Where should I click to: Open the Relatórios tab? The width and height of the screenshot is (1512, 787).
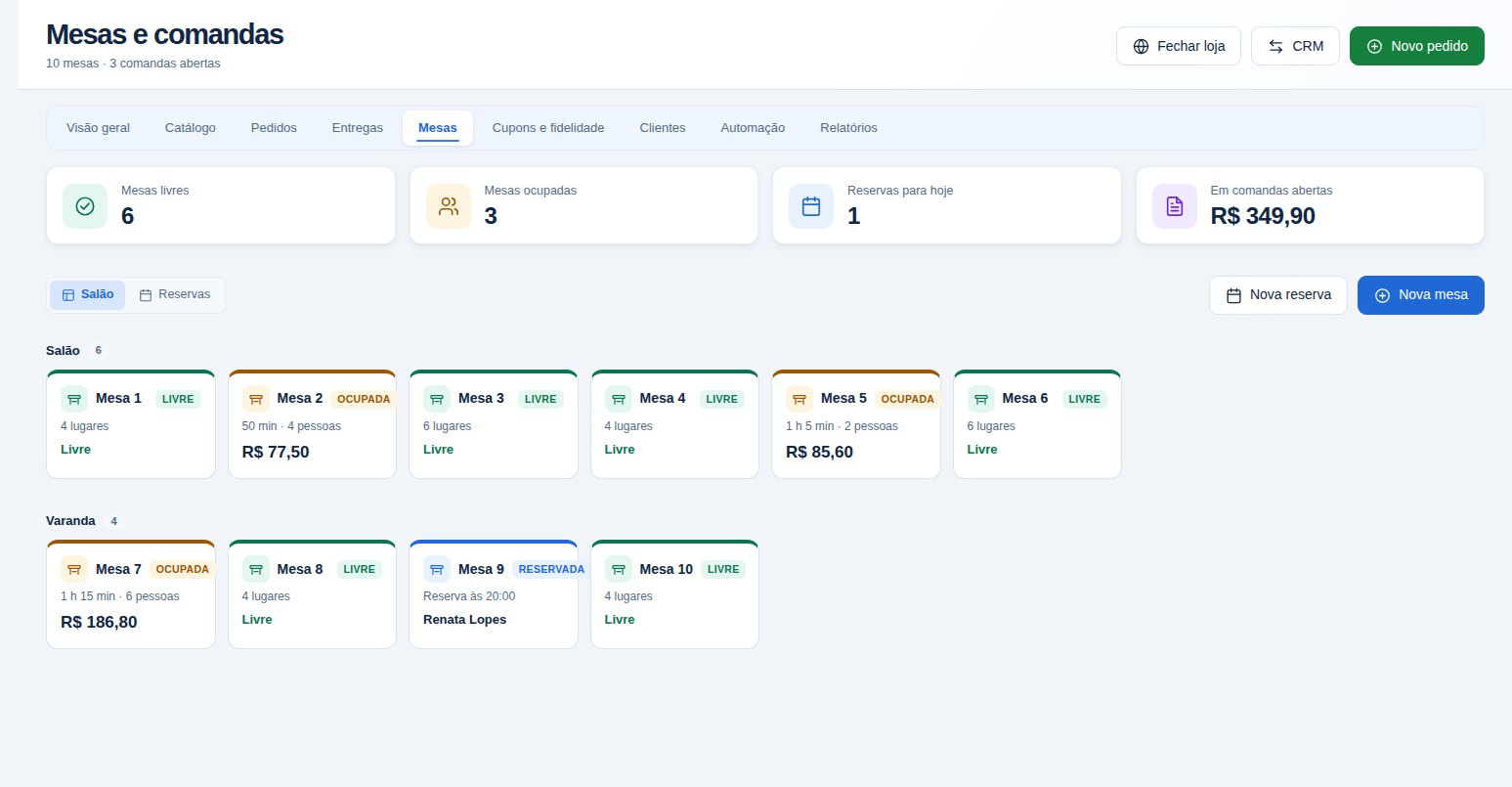848,128
